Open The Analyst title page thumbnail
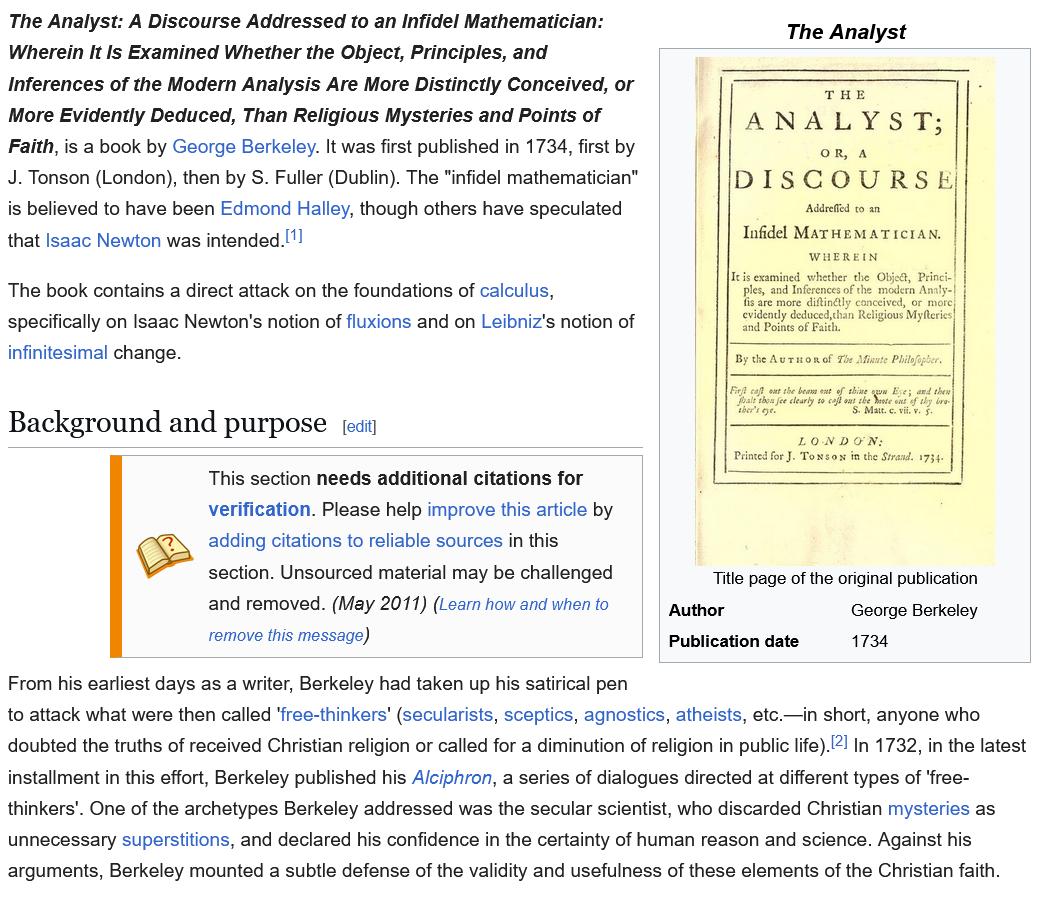 844,311
